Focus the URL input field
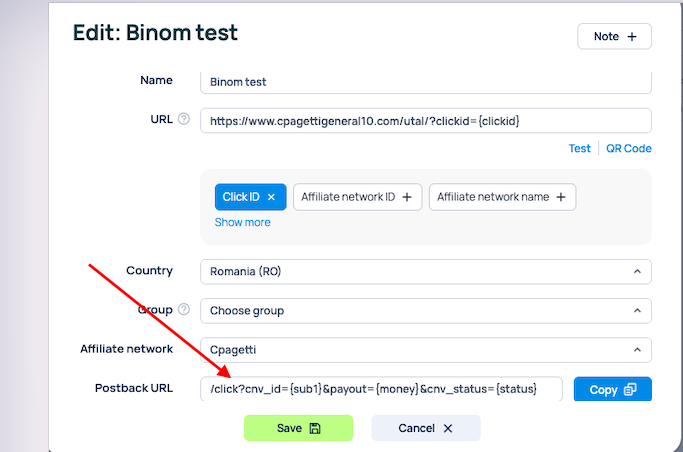 [x=425, y=121]
